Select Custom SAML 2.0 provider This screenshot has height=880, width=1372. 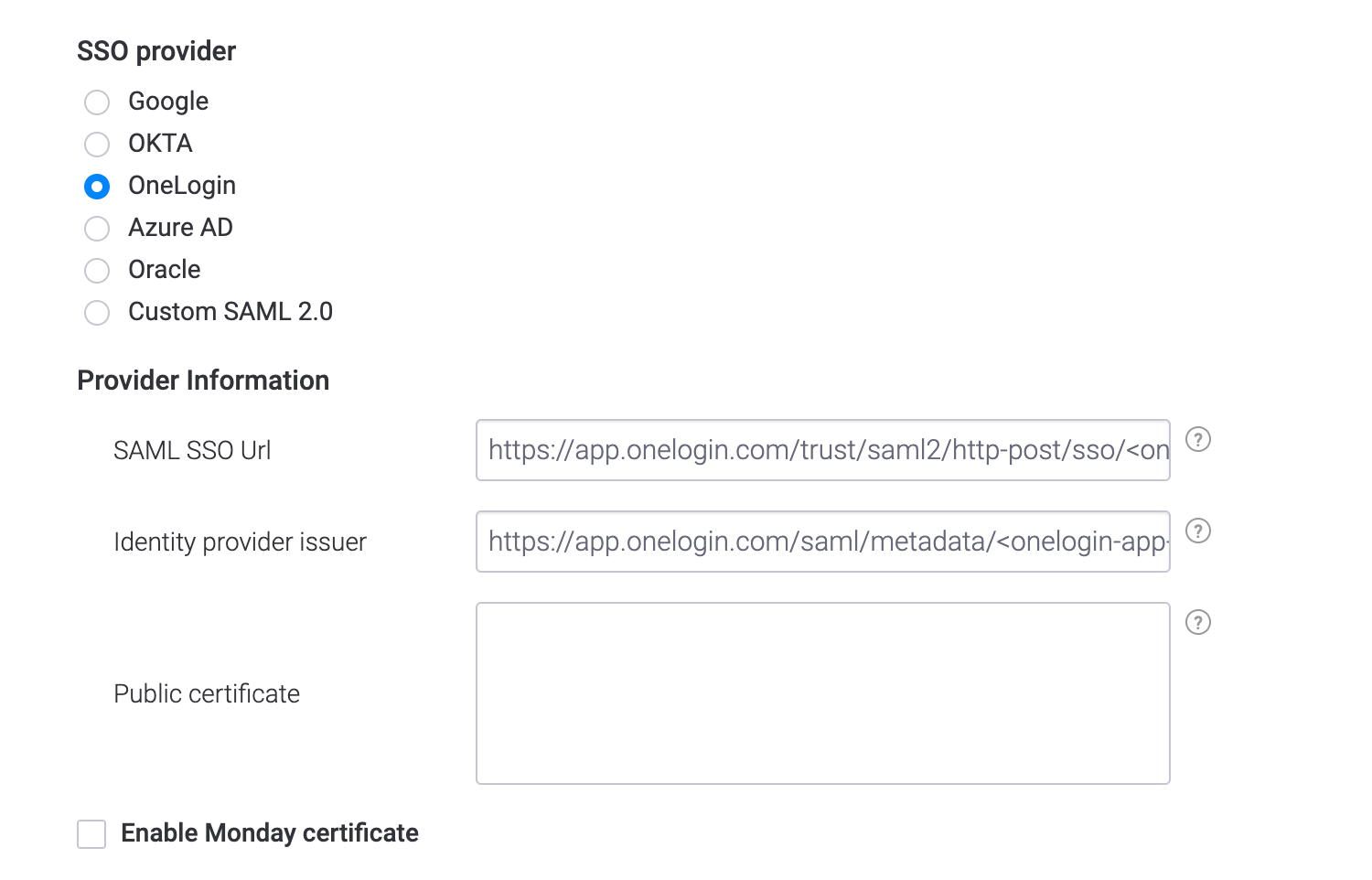[97, 313]
